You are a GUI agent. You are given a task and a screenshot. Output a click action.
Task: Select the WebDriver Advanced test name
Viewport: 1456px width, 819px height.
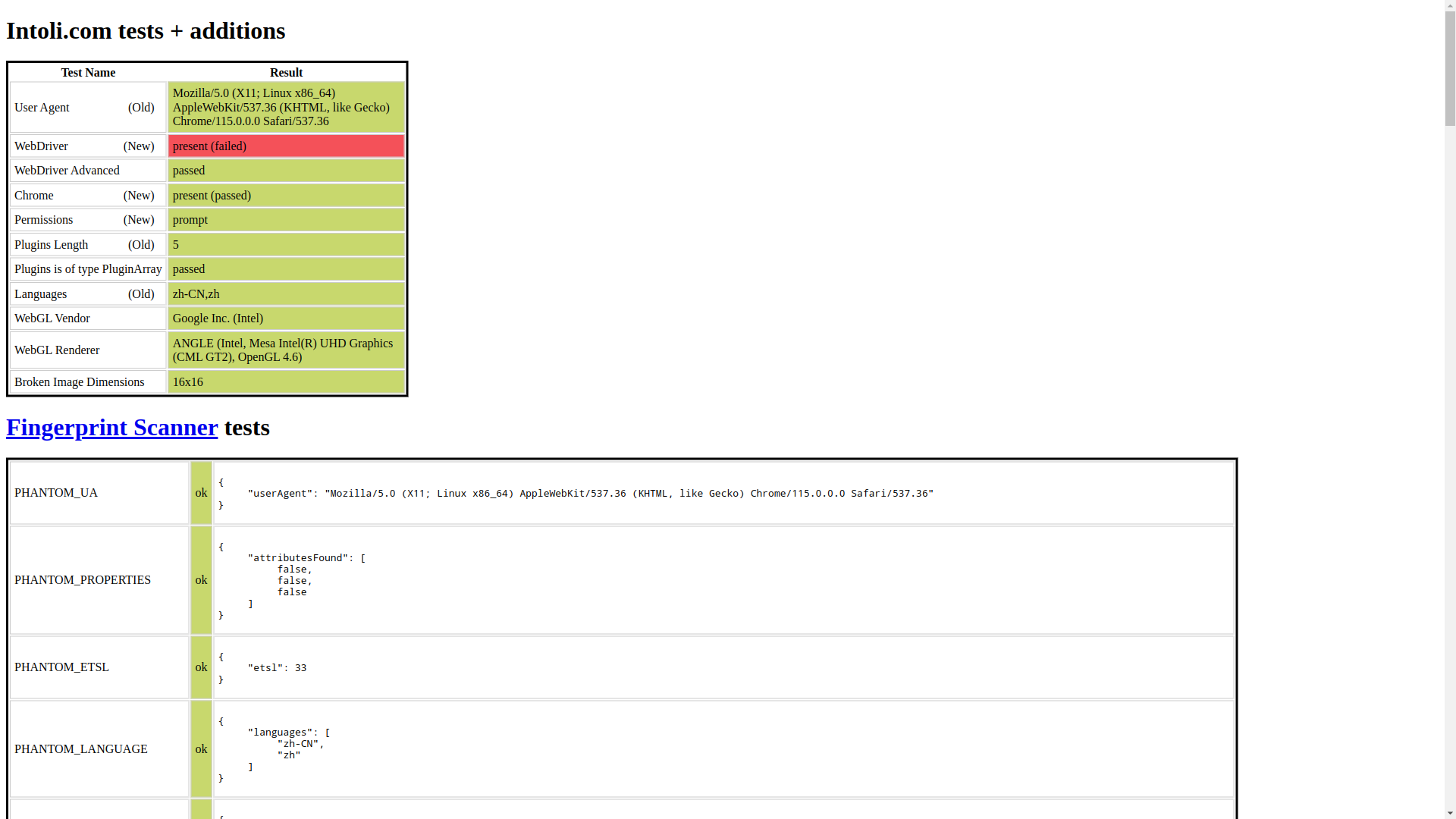(67, 171)
